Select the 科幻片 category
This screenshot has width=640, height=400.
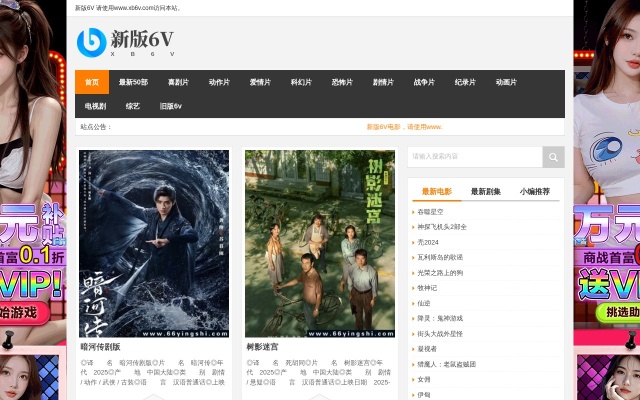(301, 82)
